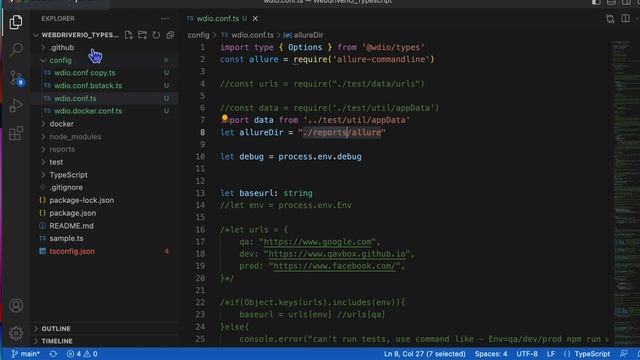Expand the node_modules folder
The width and height of the screenshot is (640, 360).
tap(75, 137)
